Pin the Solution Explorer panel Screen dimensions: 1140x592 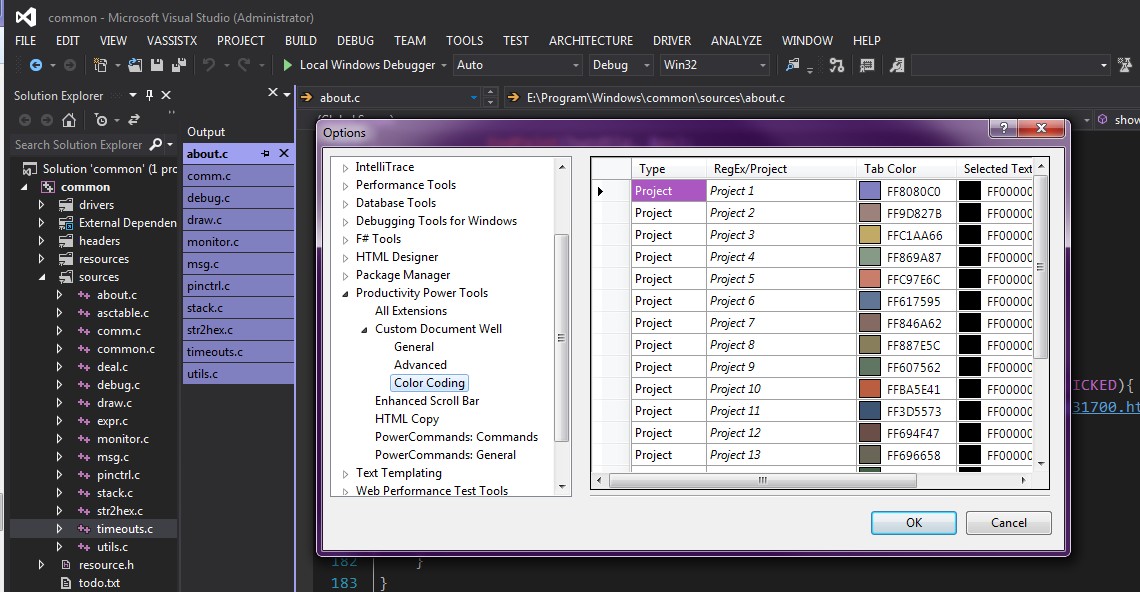(149, 95)
